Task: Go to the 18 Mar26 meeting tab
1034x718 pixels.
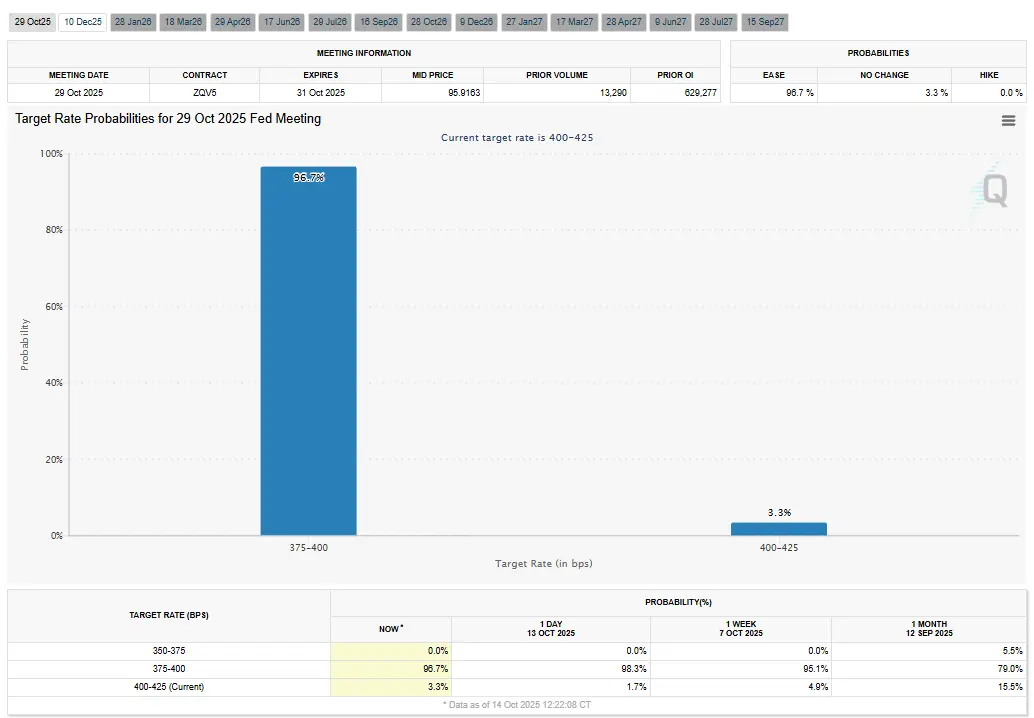Action: click(x=182, y=22)
